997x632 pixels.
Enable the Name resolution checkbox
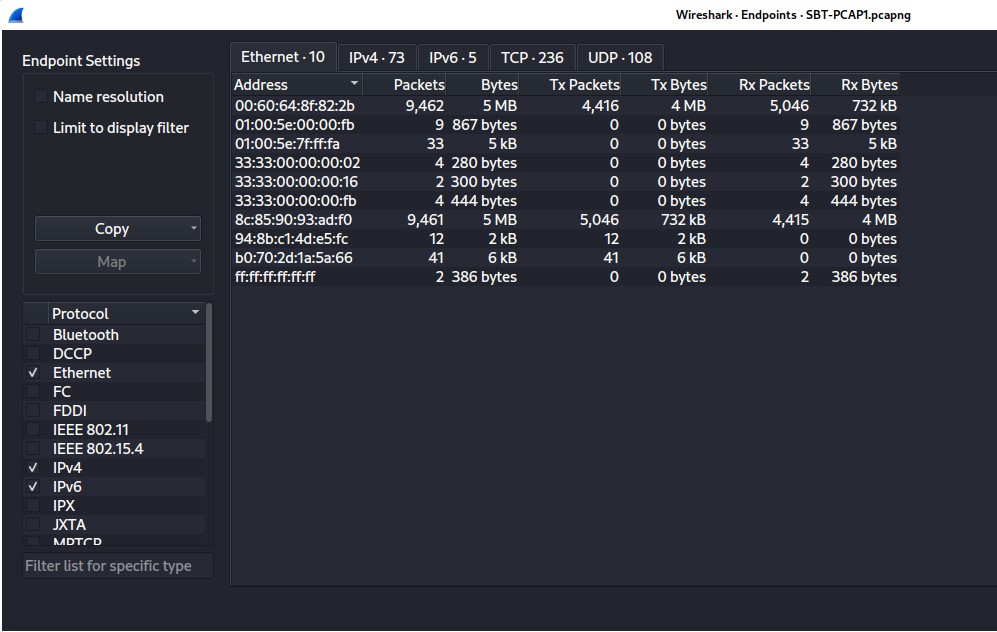41,97
